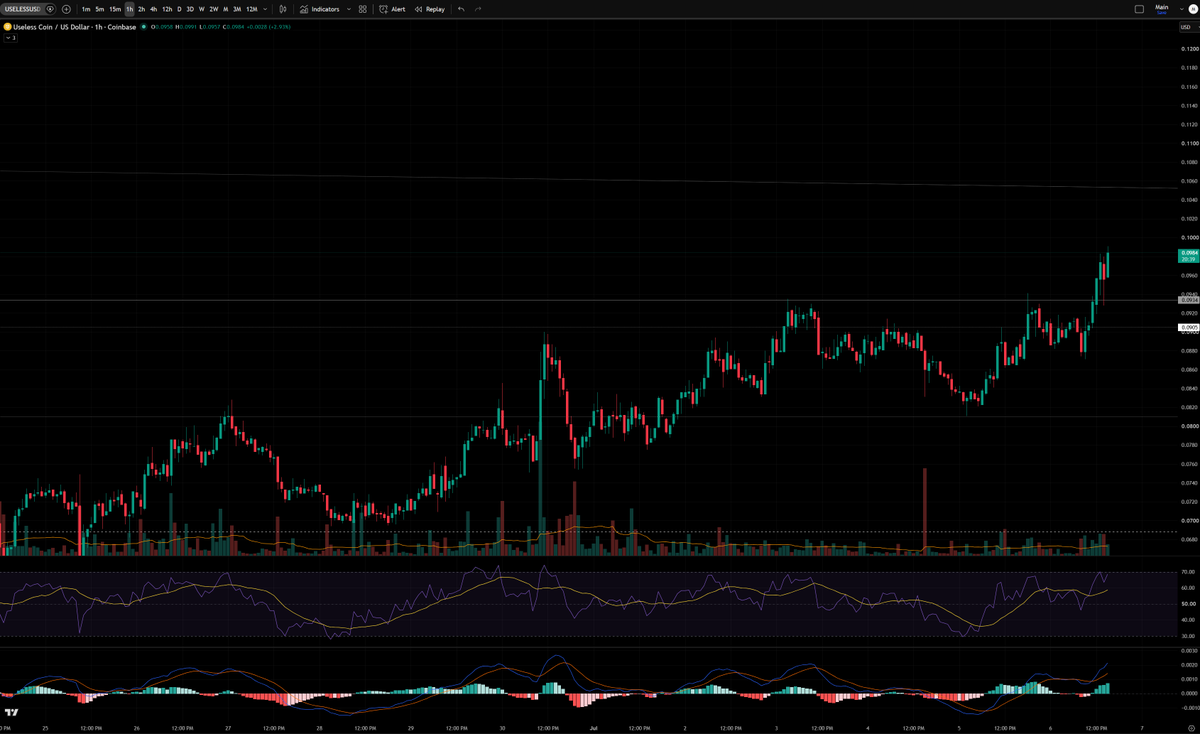The image size is (1200, 734).
Task: Click the redo arrow icon
Action: tap(478, 9)
